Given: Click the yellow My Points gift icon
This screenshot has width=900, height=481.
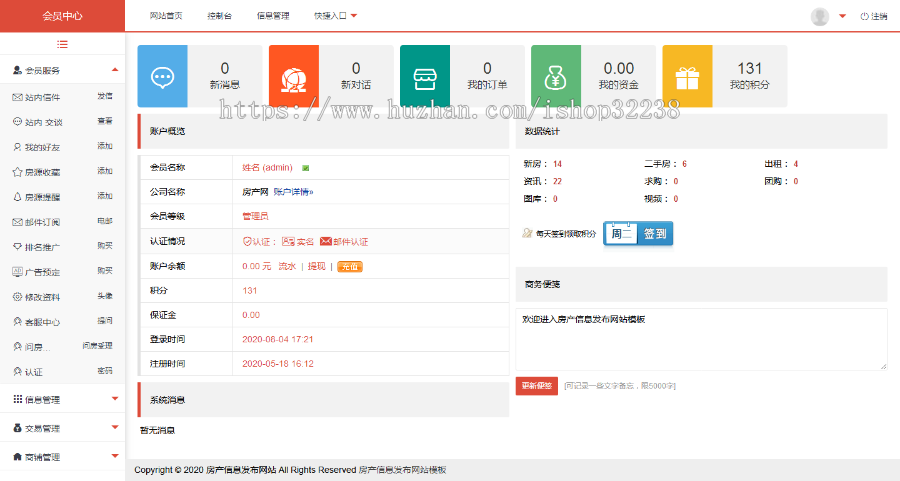Looking at the screenshot, I should click(687, 76).
